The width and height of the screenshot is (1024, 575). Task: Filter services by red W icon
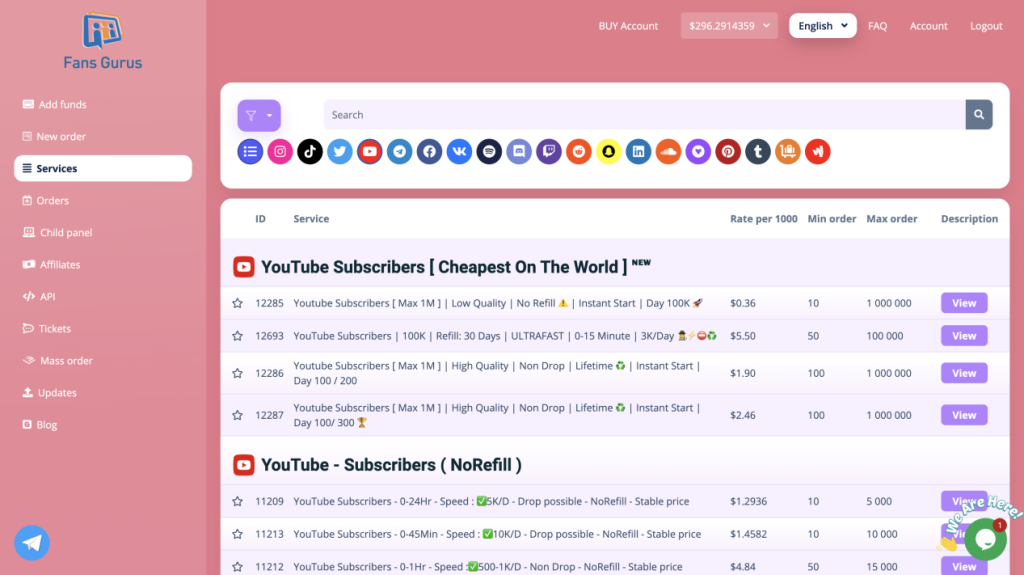tap(818, 152)
